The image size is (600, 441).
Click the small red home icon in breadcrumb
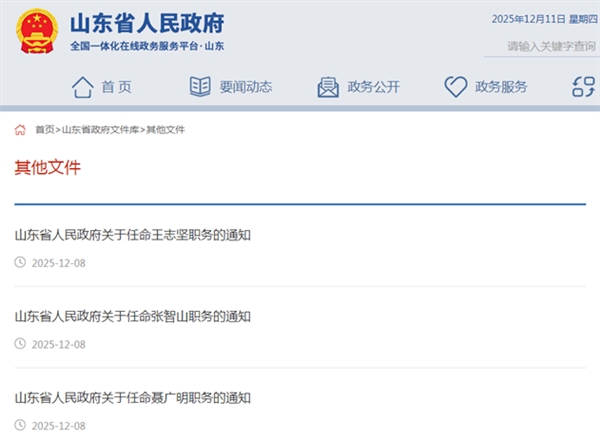[x=20, y=130]
